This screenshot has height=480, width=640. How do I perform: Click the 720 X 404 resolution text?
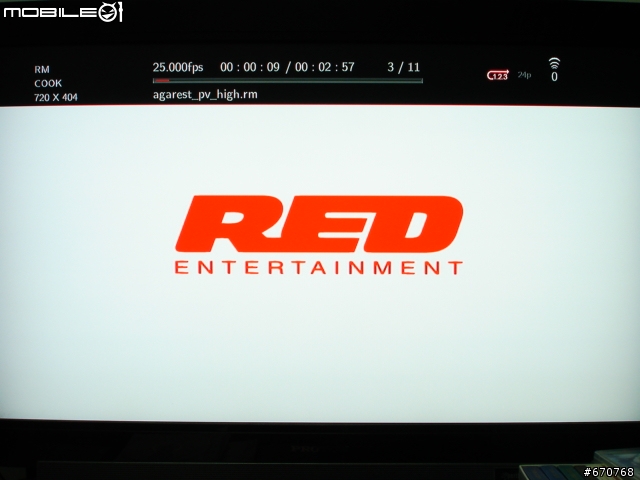tap(56, 98)
